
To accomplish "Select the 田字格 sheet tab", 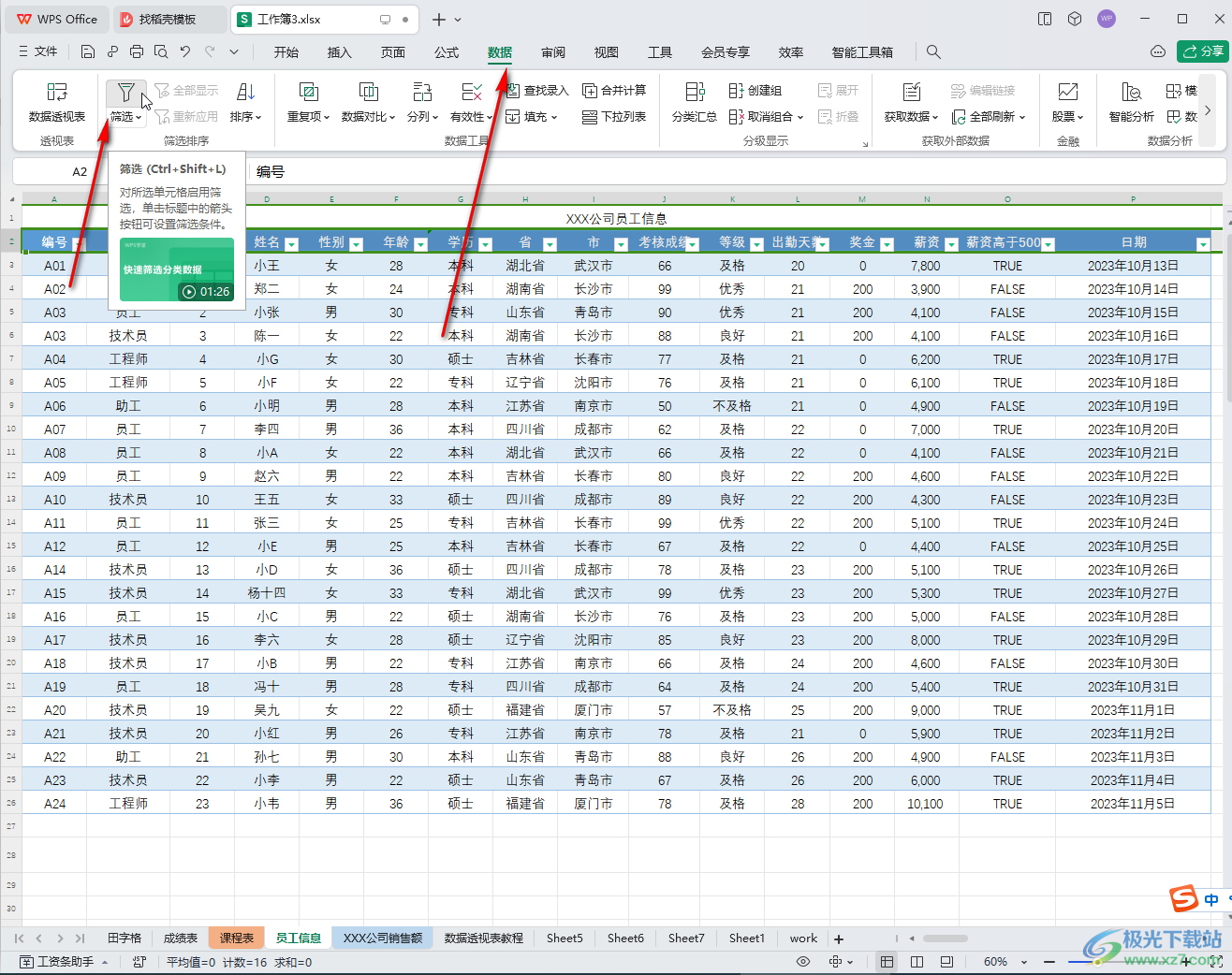I will coord(125,938).
